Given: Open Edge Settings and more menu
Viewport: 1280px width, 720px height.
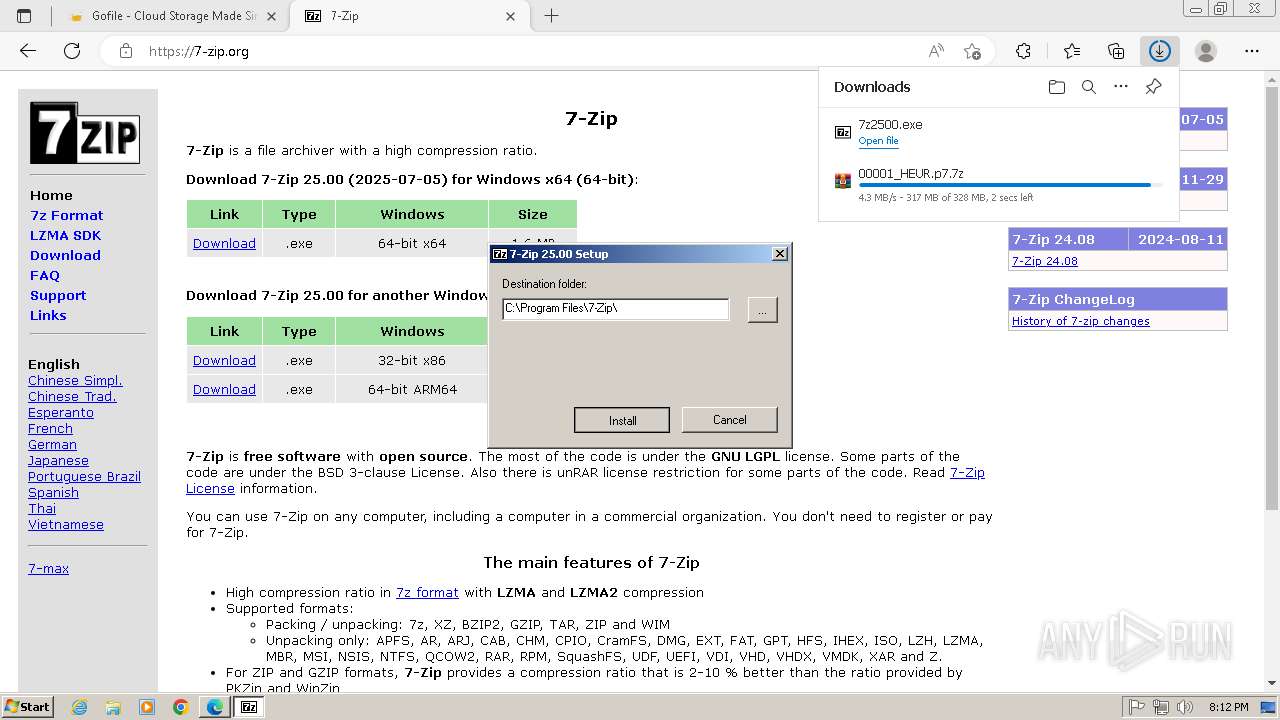Looking at the screenshot, I should point(1252,51).
